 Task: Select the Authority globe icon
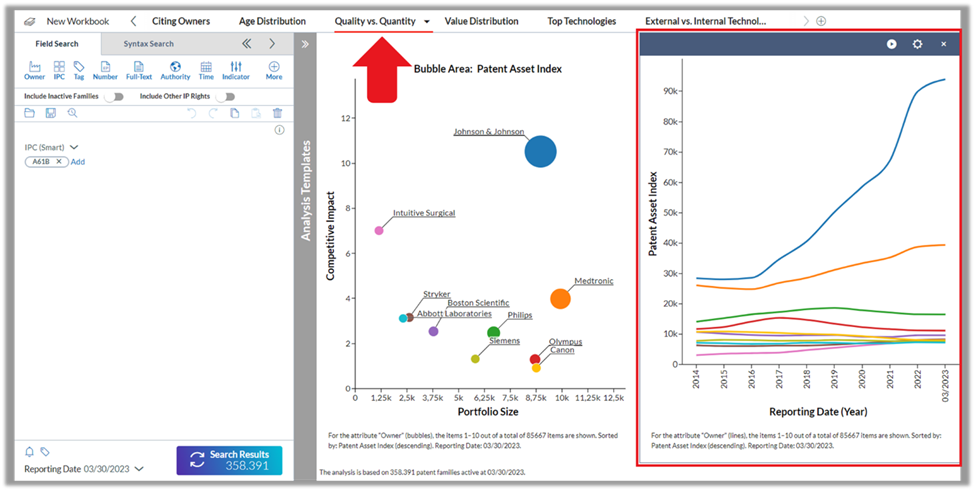[175, 70]
